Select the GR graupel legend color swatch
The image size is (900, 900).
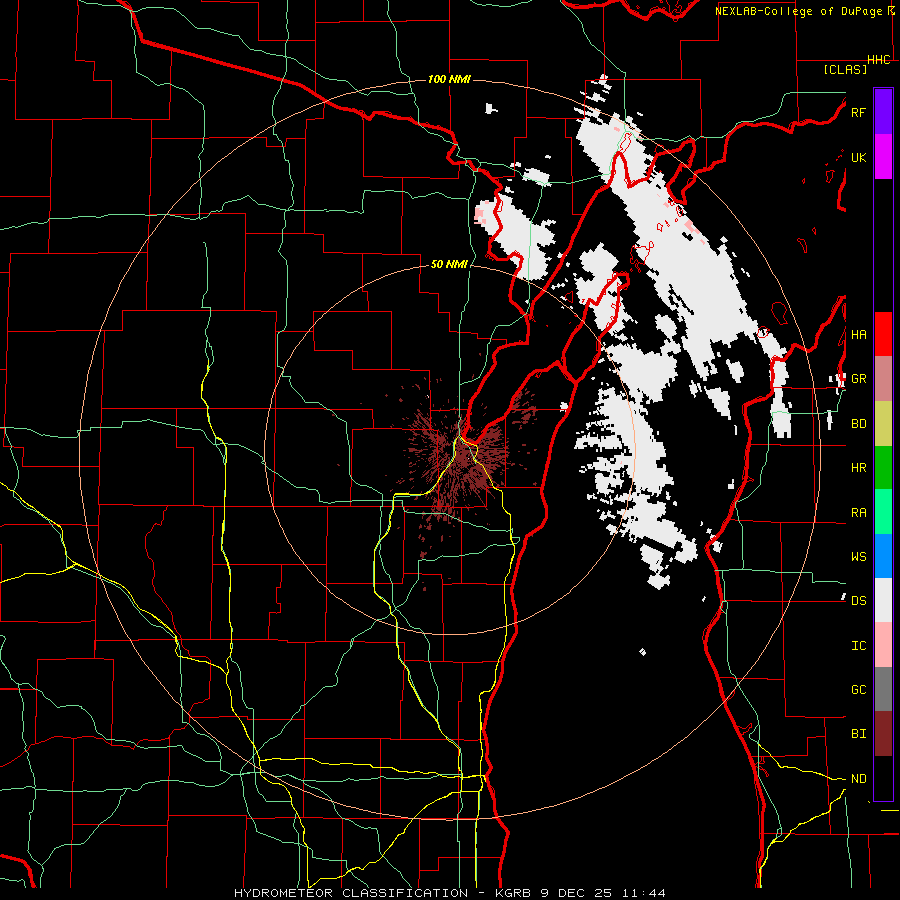tap(883, 378)
